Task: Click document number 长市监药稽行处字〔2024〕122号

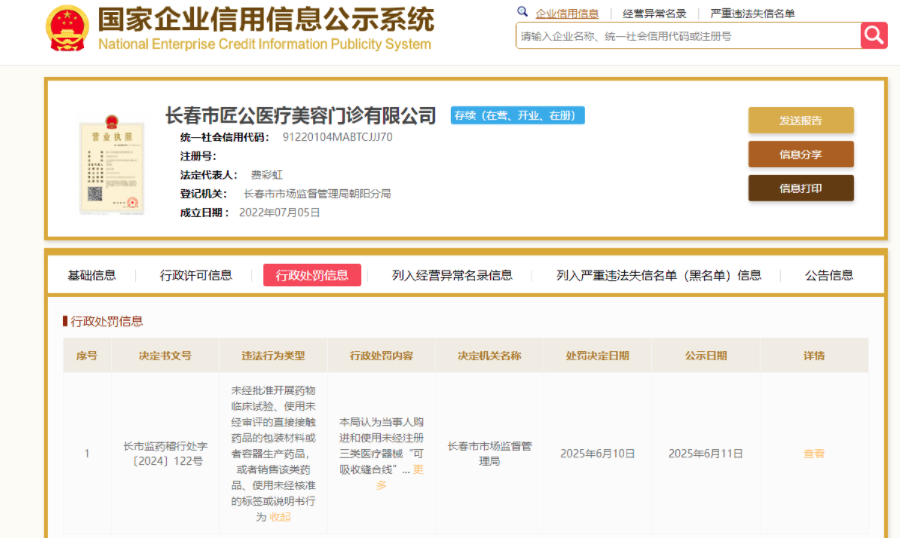Action: coord(165,454)
